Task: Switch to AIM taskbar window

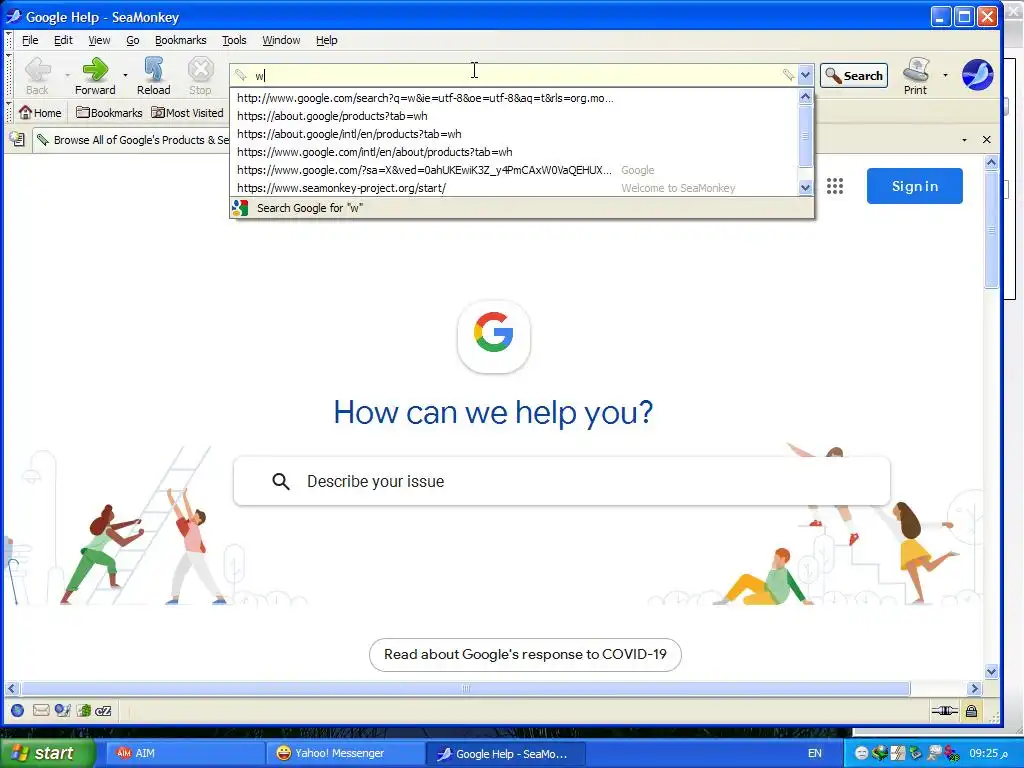Action: pyautogui.click(x=184, y=753)
